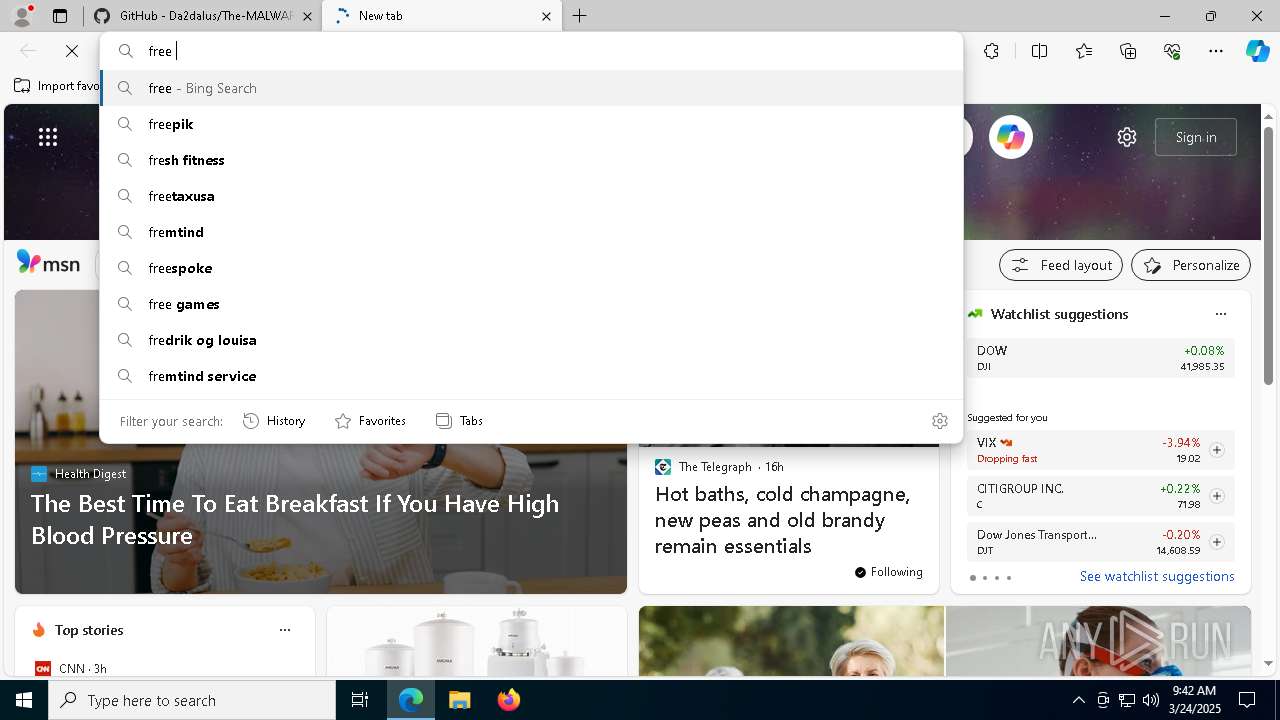Select the 'free games' suggestion
This screenshot has height=720, width=1280.
(531, 304)
